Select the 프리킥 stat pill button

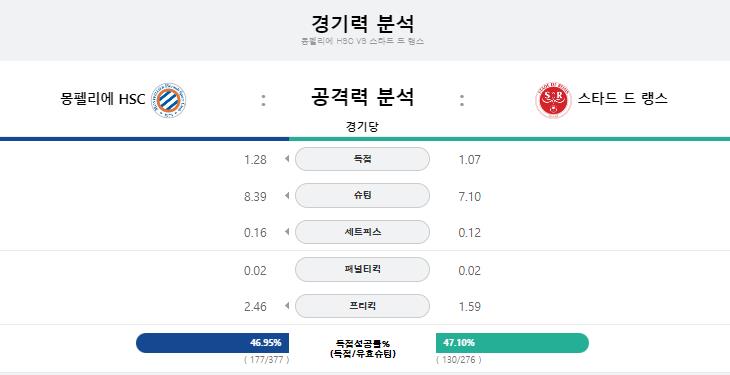pyautogui.click(x=362, y=306)
